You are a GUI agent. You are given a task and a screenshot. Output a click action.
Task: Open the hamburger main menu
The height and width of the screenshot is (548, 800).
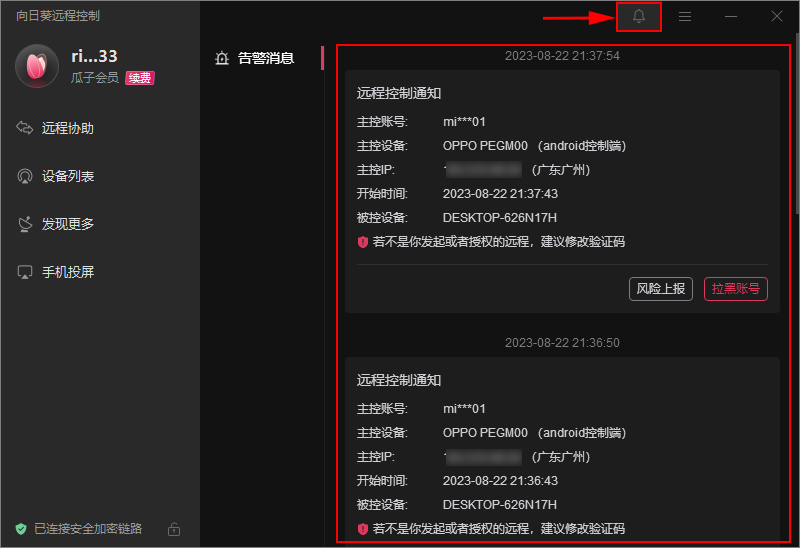(685, 17)
